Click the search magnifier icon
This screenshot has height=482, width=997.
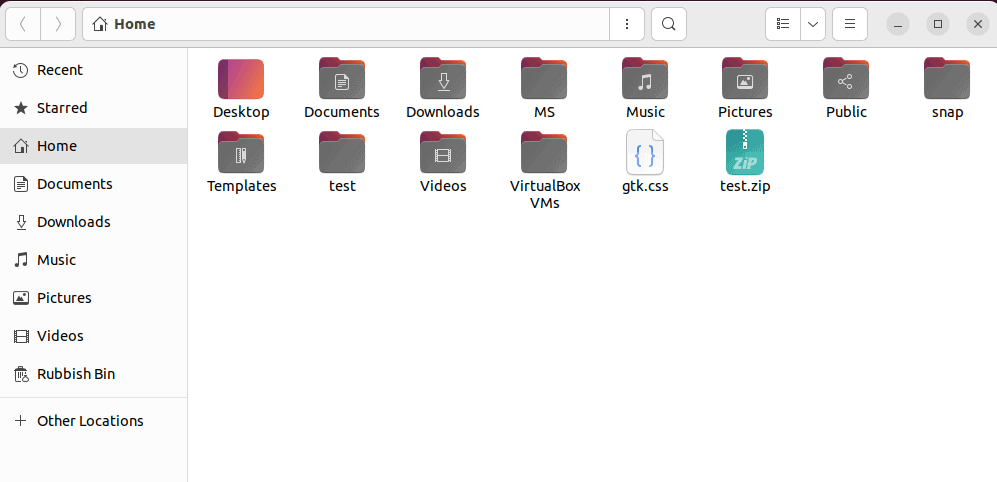tap(669, 24)
